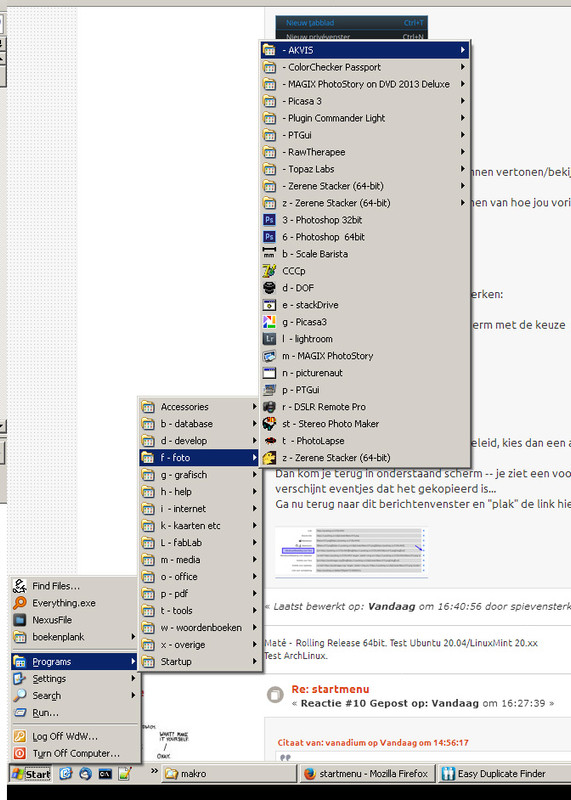Expand the quick launch overflow chevron
This screenshot has height=800, width=571.
pos(154,771)
